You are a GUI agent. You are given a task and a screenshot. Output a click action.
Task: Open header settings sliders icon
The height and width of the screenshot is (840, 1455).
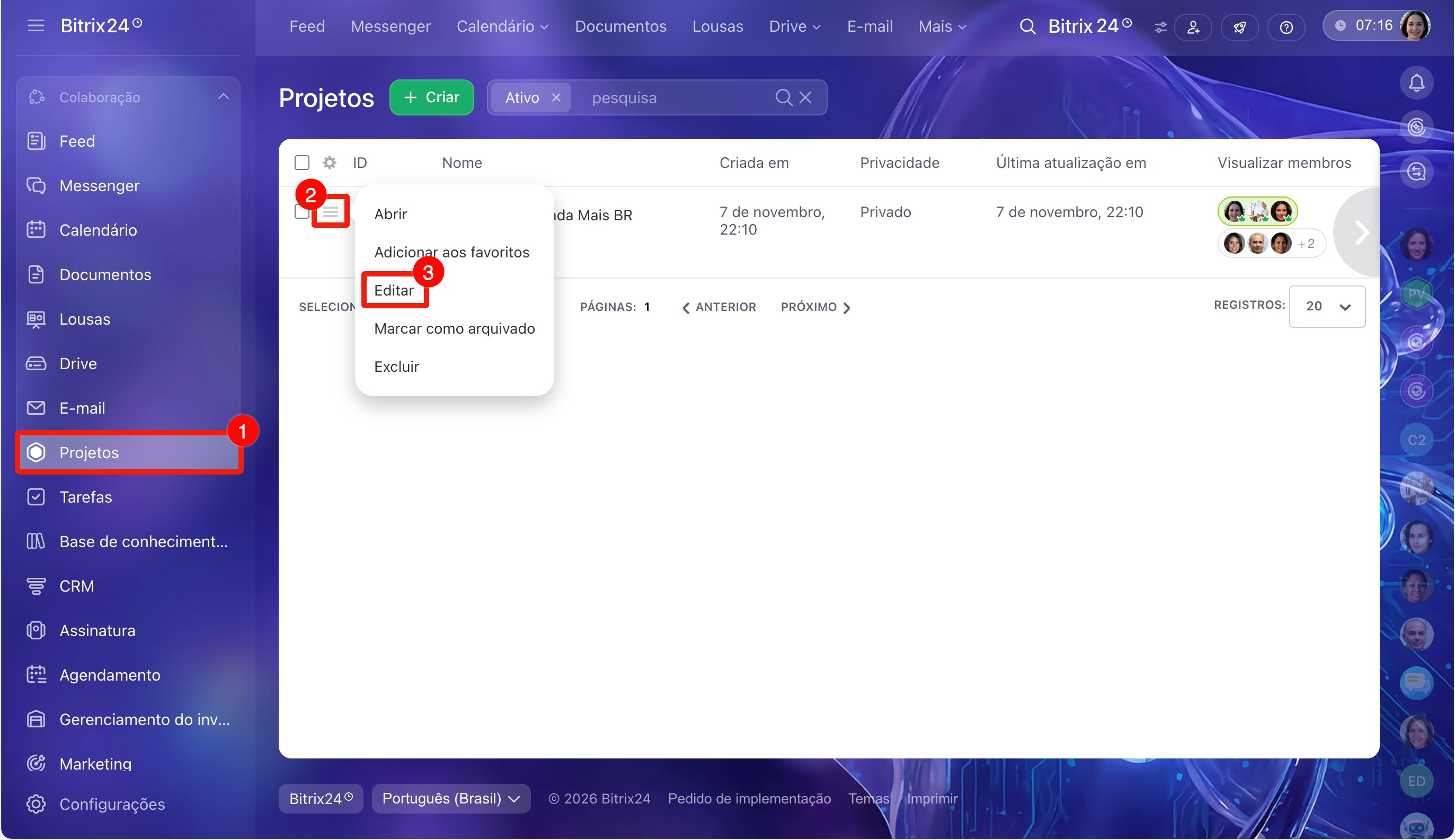click(1160, 27)
